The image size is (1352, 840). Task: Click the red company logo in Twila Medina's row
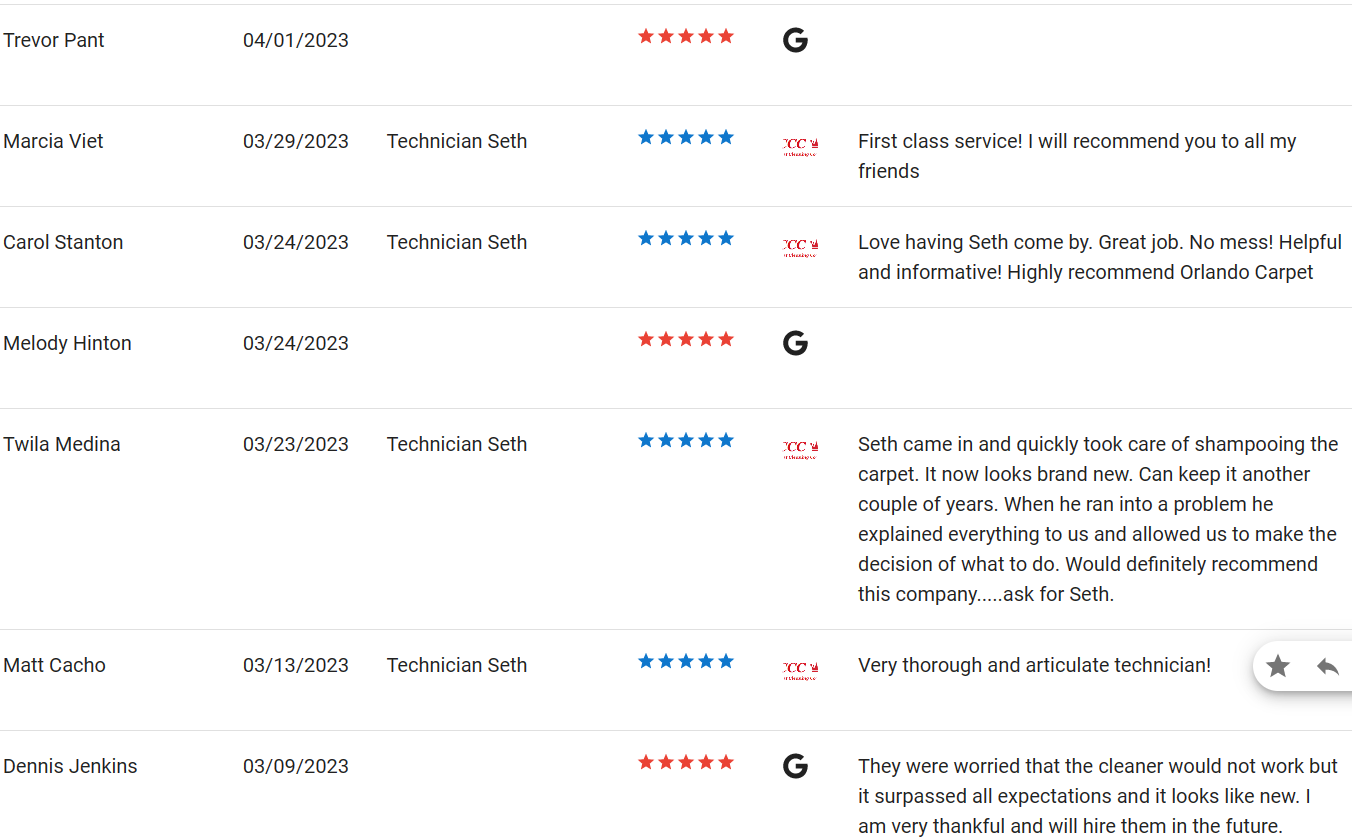point(801,450)
